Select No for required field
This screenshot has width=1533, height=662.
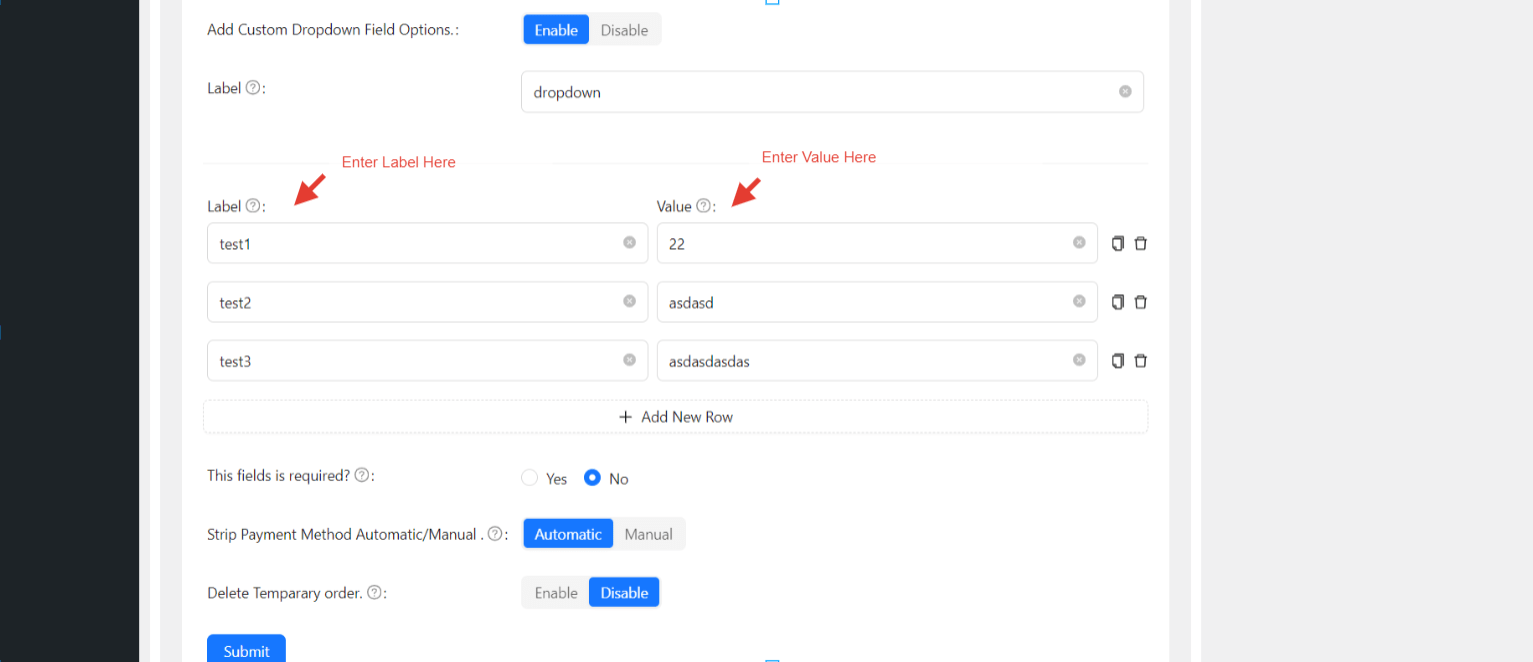(x=593, y=478)
